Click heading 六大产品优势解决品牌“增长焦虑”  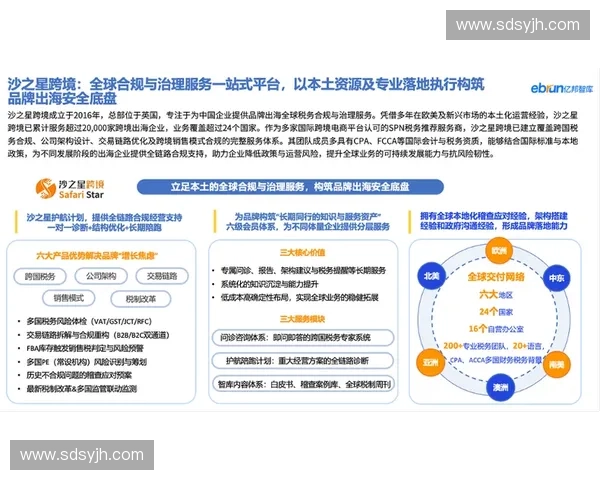[97, 255]
